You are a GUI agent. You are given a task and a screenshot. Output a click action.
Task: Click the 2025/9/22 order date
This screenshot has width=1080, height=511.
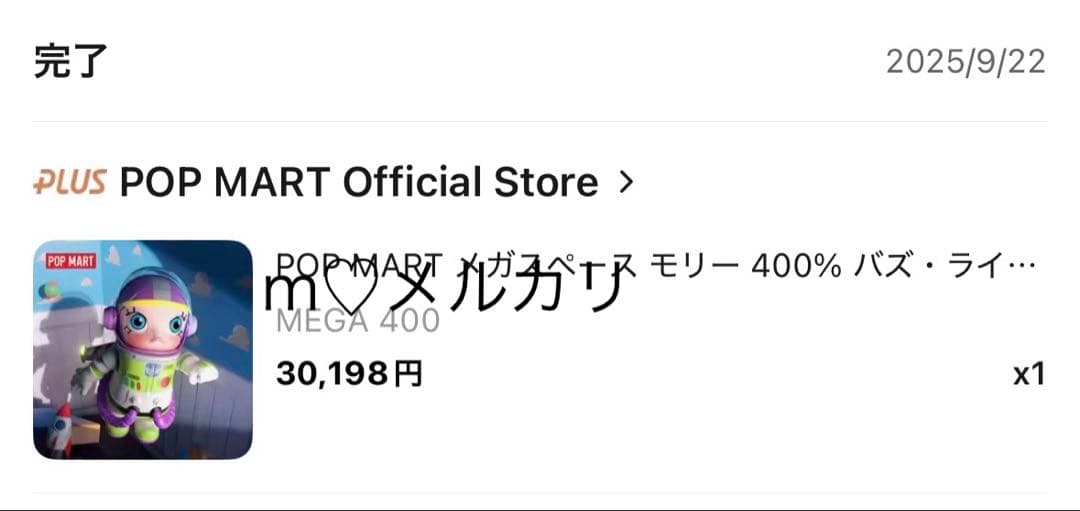point(966,62)
